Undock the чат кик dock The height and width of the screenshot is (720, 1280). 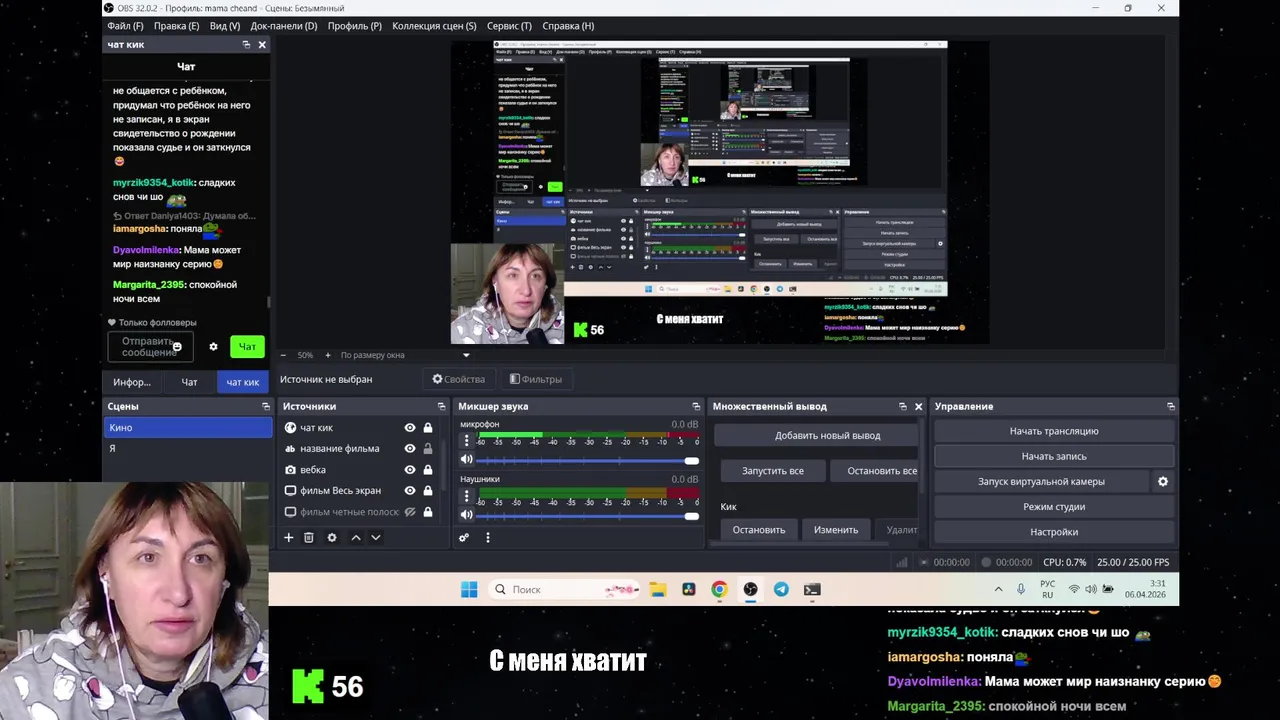pos(246,45)
